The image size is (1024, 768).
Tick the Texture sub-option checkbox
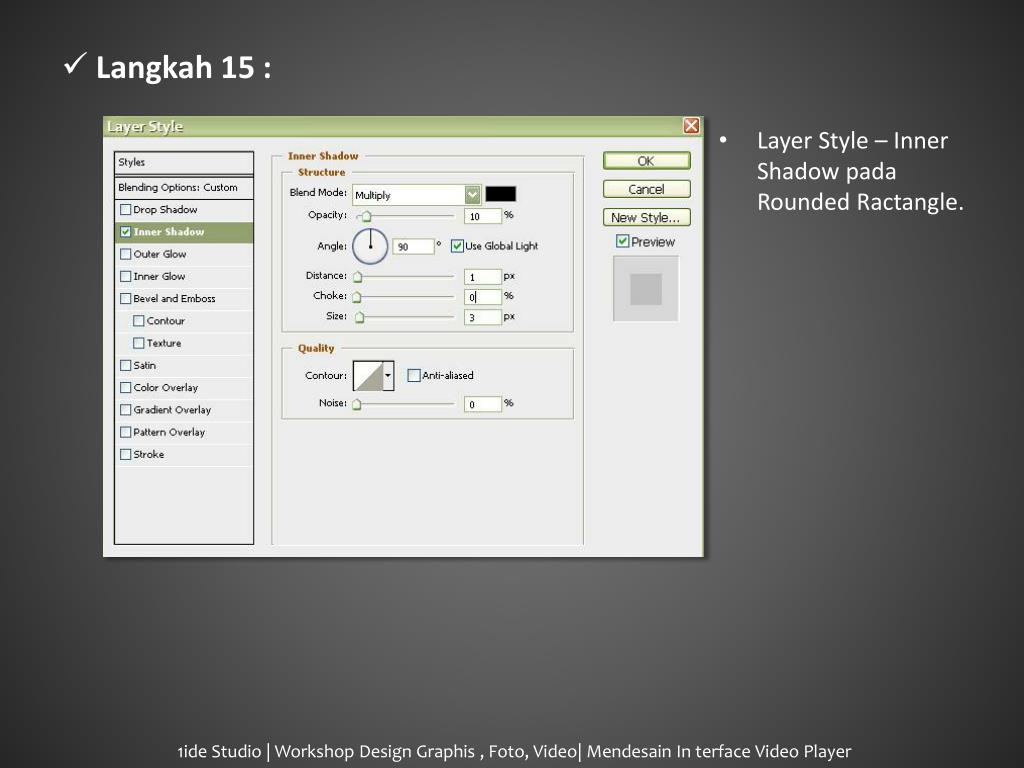(138, 343)
